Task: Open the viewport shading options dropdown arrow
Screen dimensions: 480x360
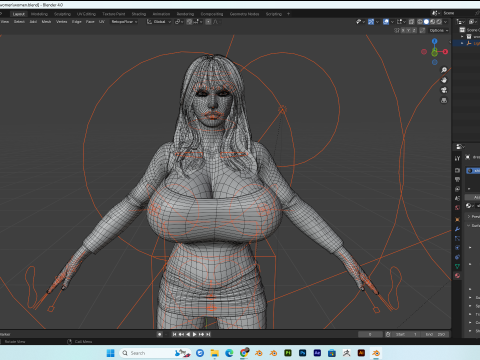Action: click(x=446, y=22)
